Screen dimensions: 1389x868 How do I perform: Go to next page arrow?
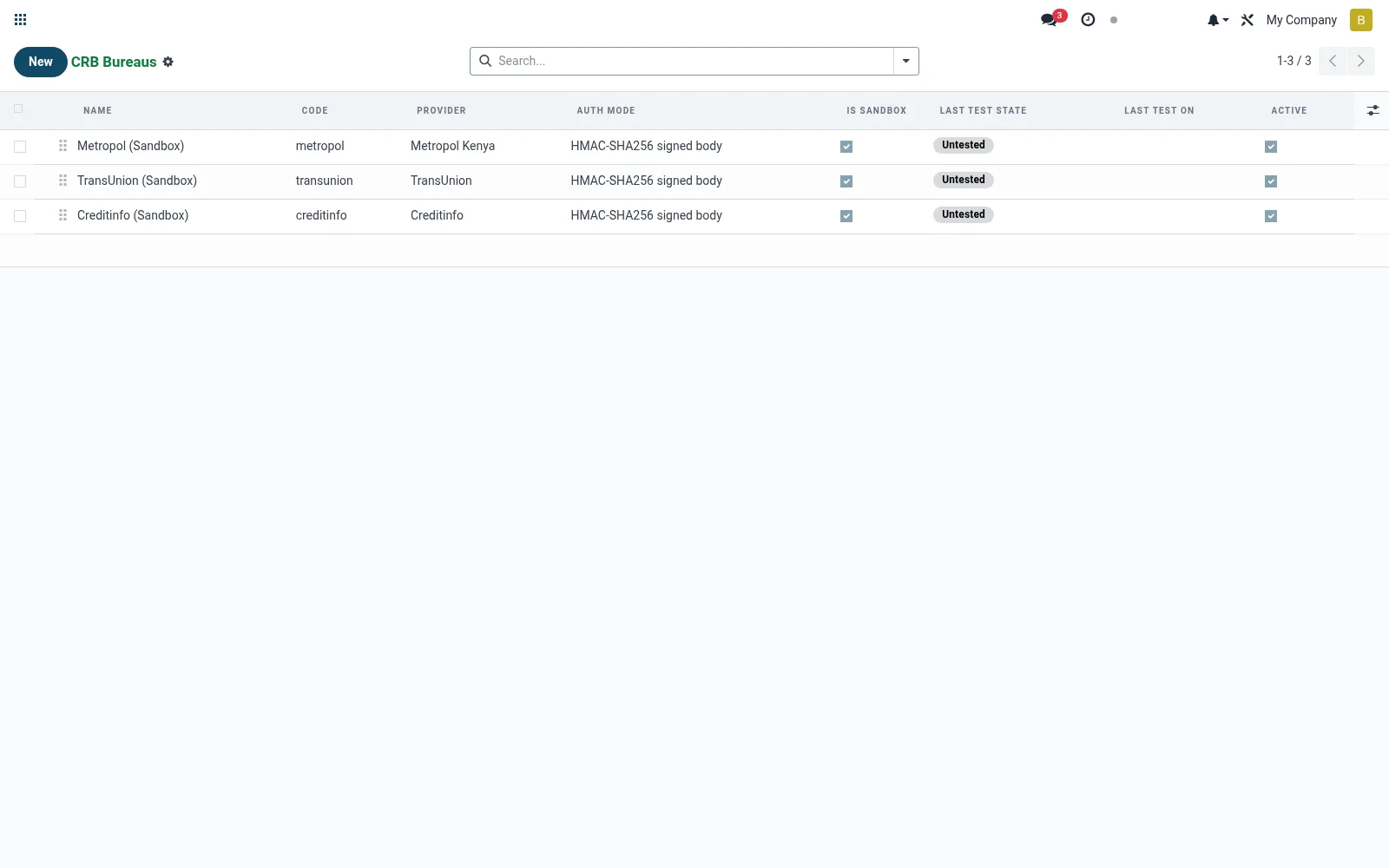pos(1360,61)
